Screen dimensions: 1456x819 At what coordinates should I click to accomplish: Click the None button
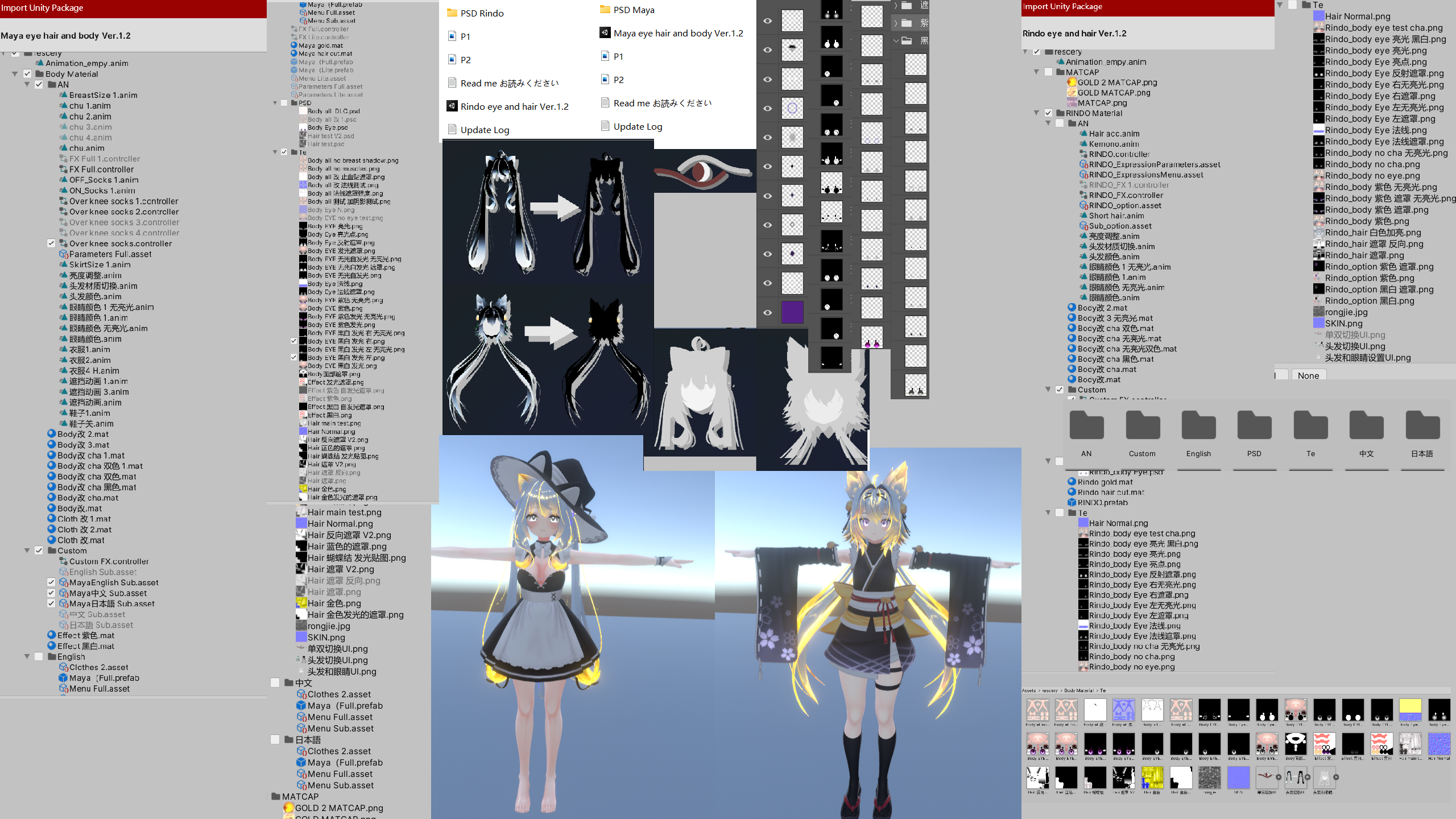(x=1308, y=375)
